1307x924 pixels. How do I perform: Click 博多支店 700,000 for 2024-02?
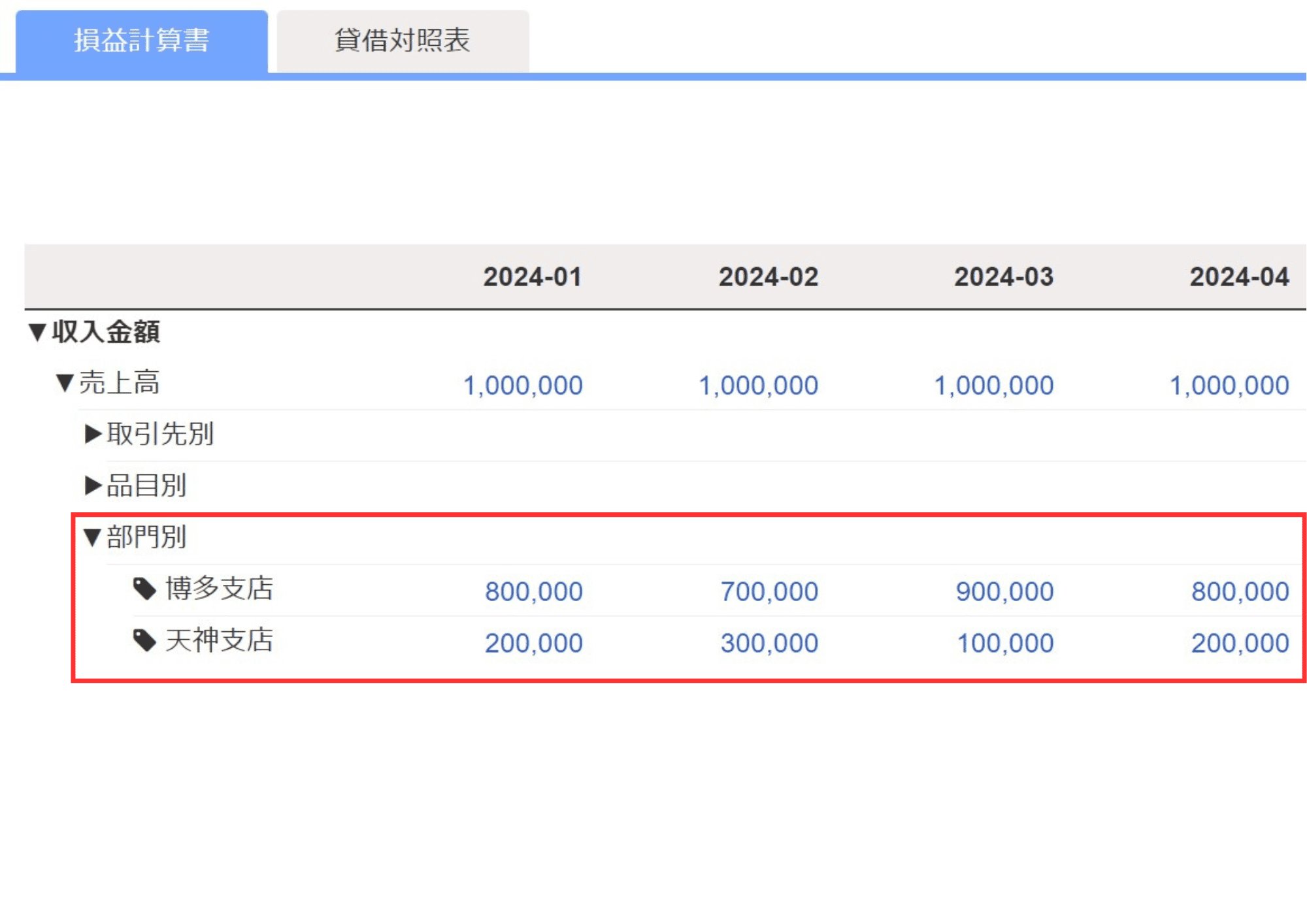coord(769,591)
